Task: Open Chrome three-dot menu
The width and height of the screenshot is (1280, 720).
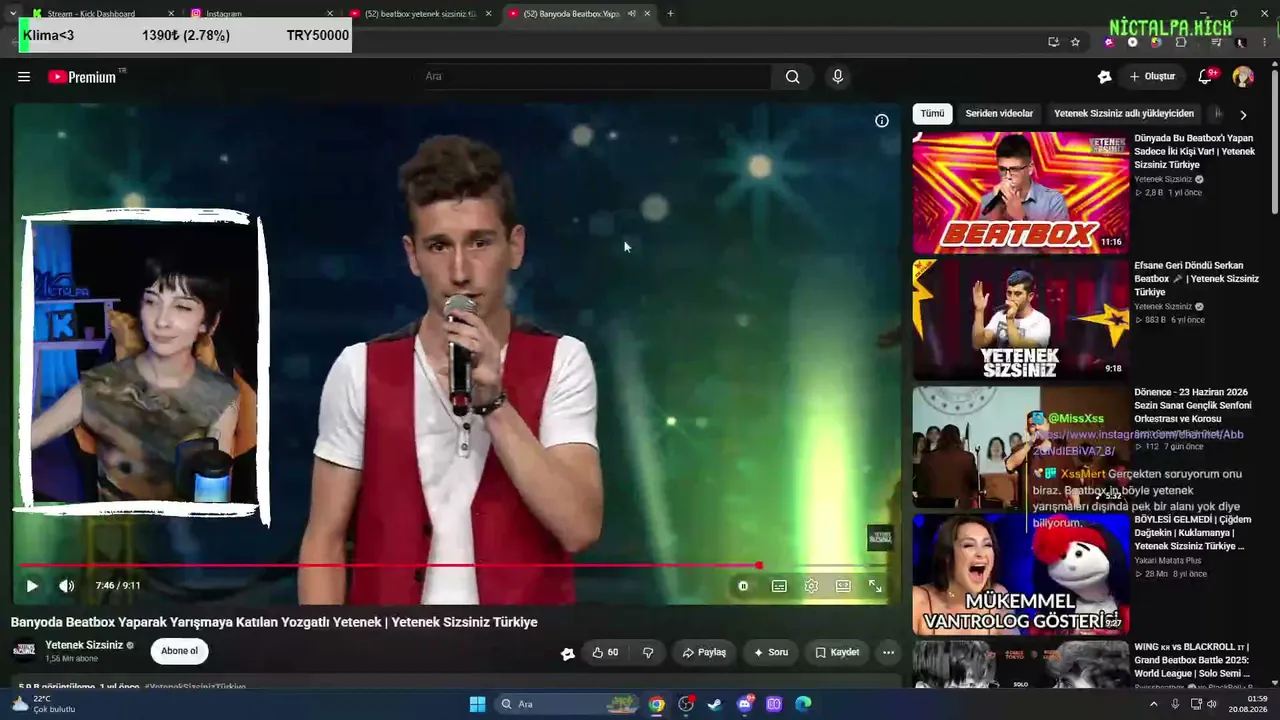Action: pyautogui.click(x=1264, y=42)
